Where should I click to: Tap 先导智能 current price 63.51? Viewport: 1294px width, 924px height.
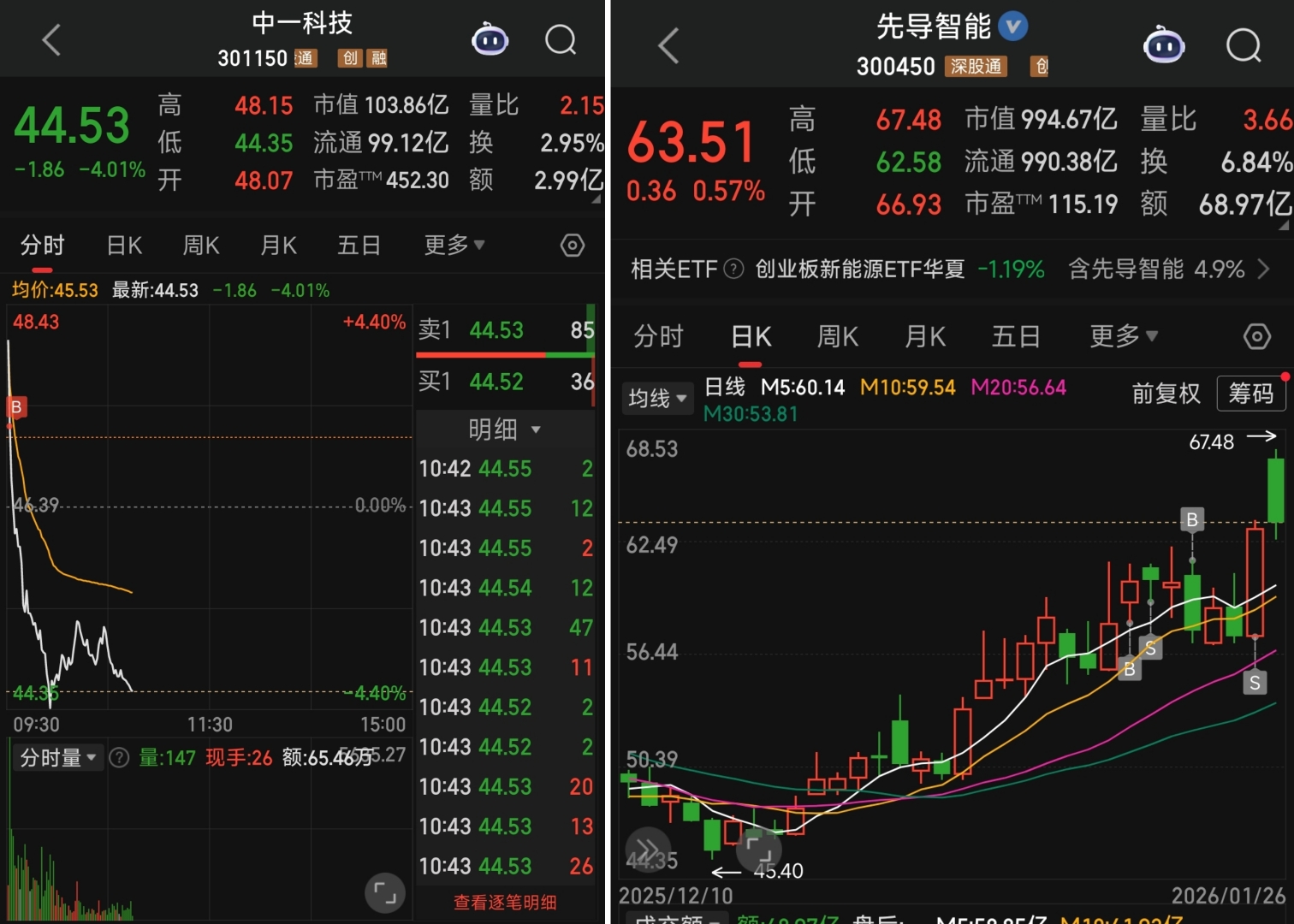coord(692,141)
